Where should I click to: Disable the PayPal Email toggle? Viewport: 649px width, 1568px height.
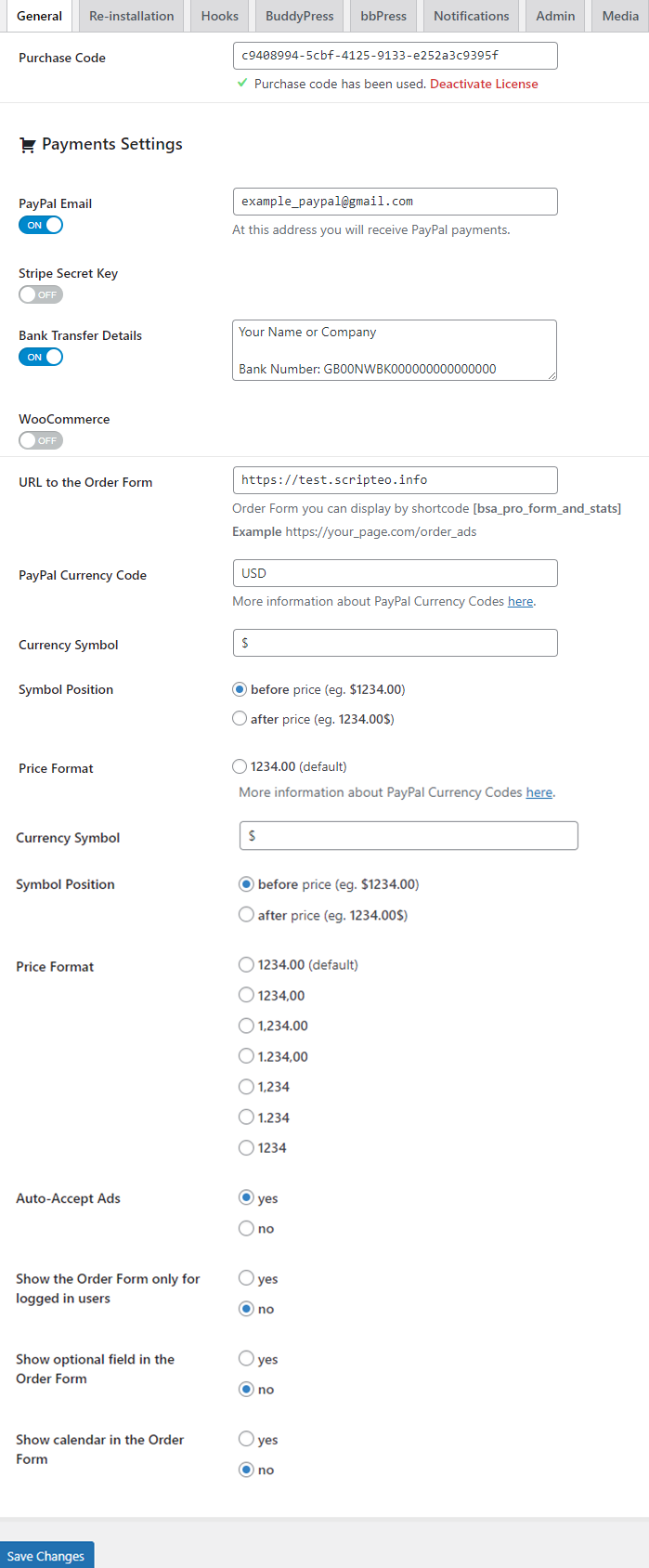41,225
